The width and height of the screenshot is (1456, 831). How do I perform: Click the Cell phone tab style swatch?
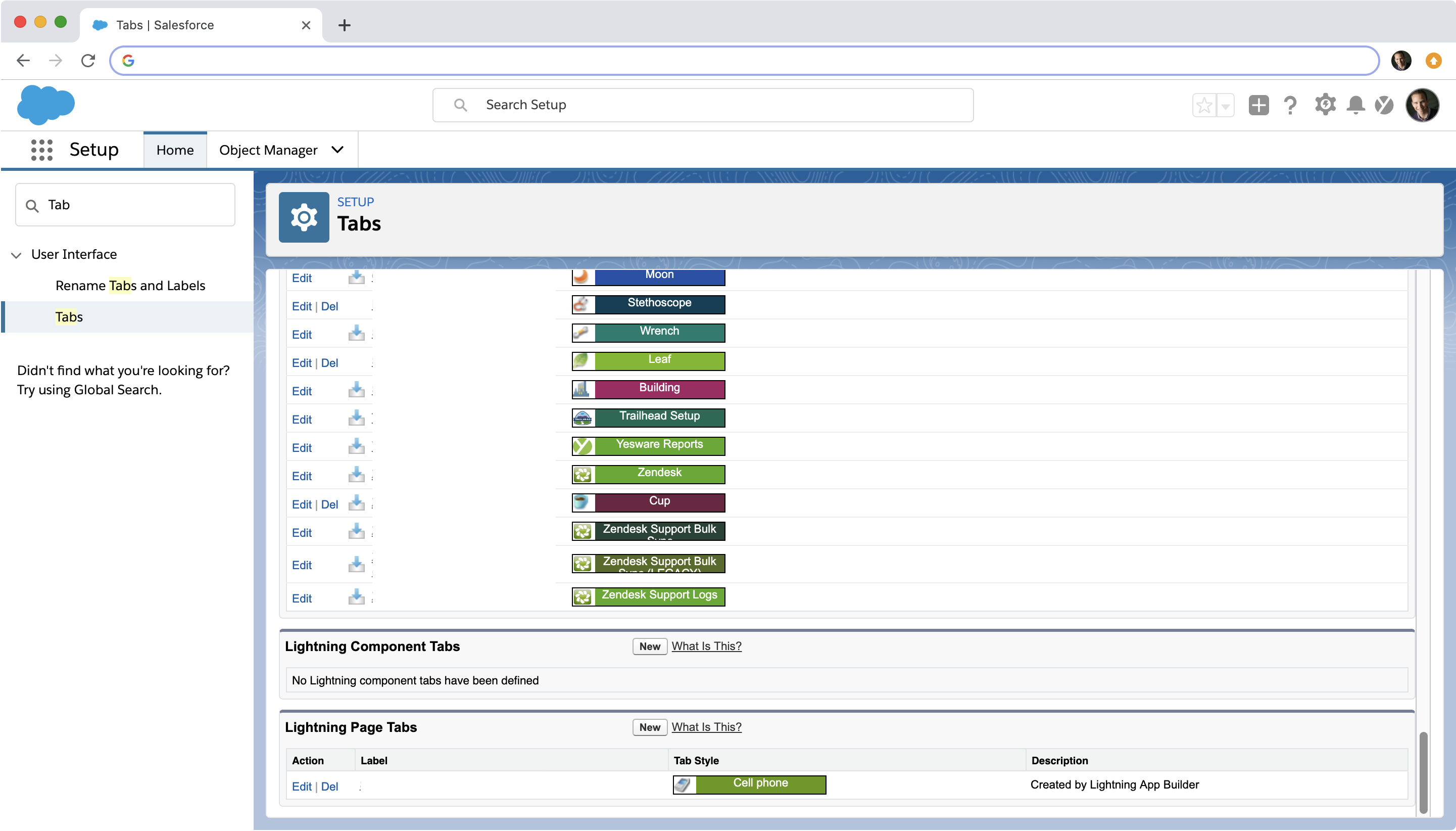749,784
